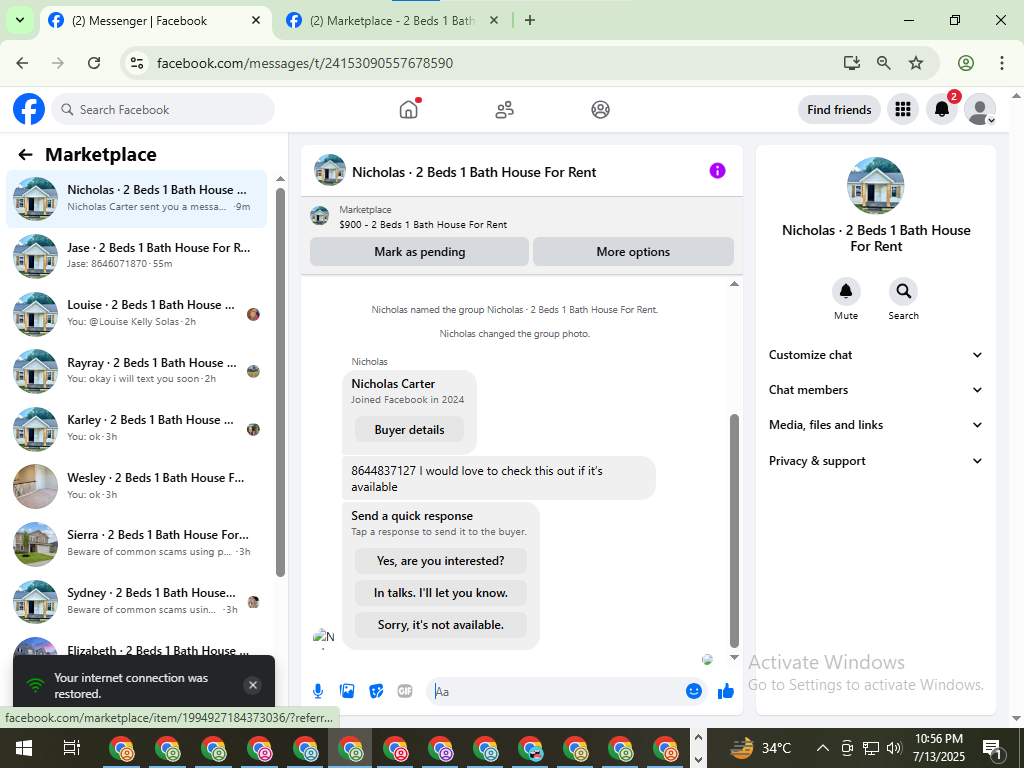The height and width of the screenshot is (768, 1024).
Task: Bookmark this page star icon
Action: tap(916, 63)
